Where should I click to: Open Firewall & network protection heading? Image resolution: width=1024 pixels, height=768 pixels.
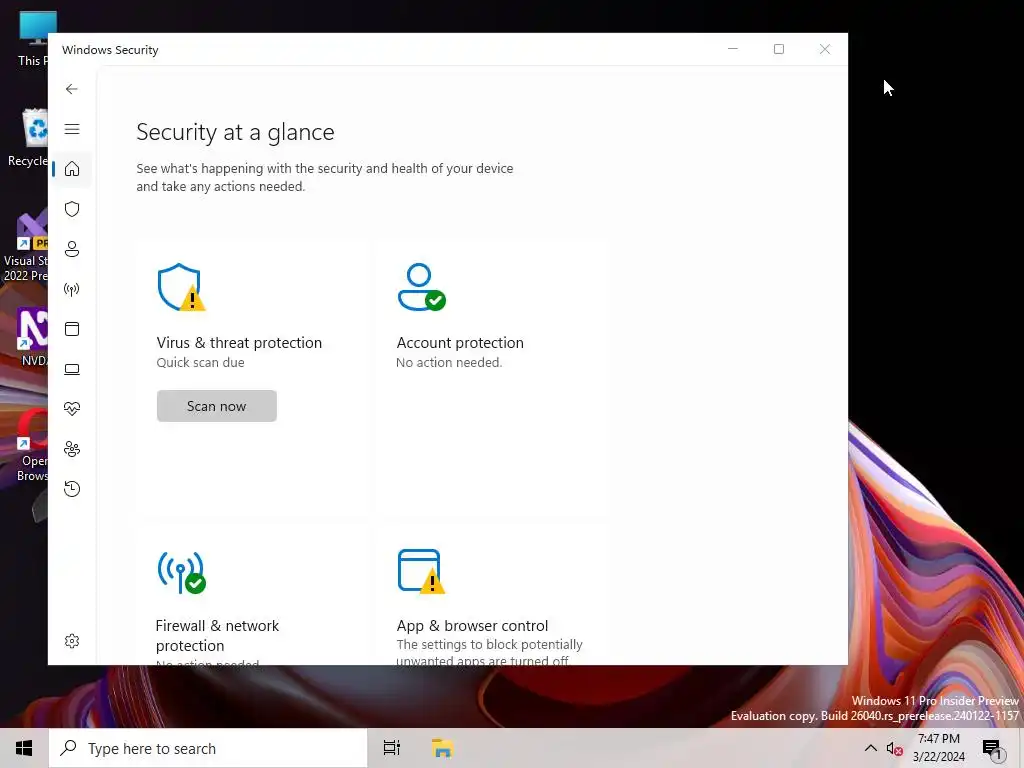[x=217, y=635]
